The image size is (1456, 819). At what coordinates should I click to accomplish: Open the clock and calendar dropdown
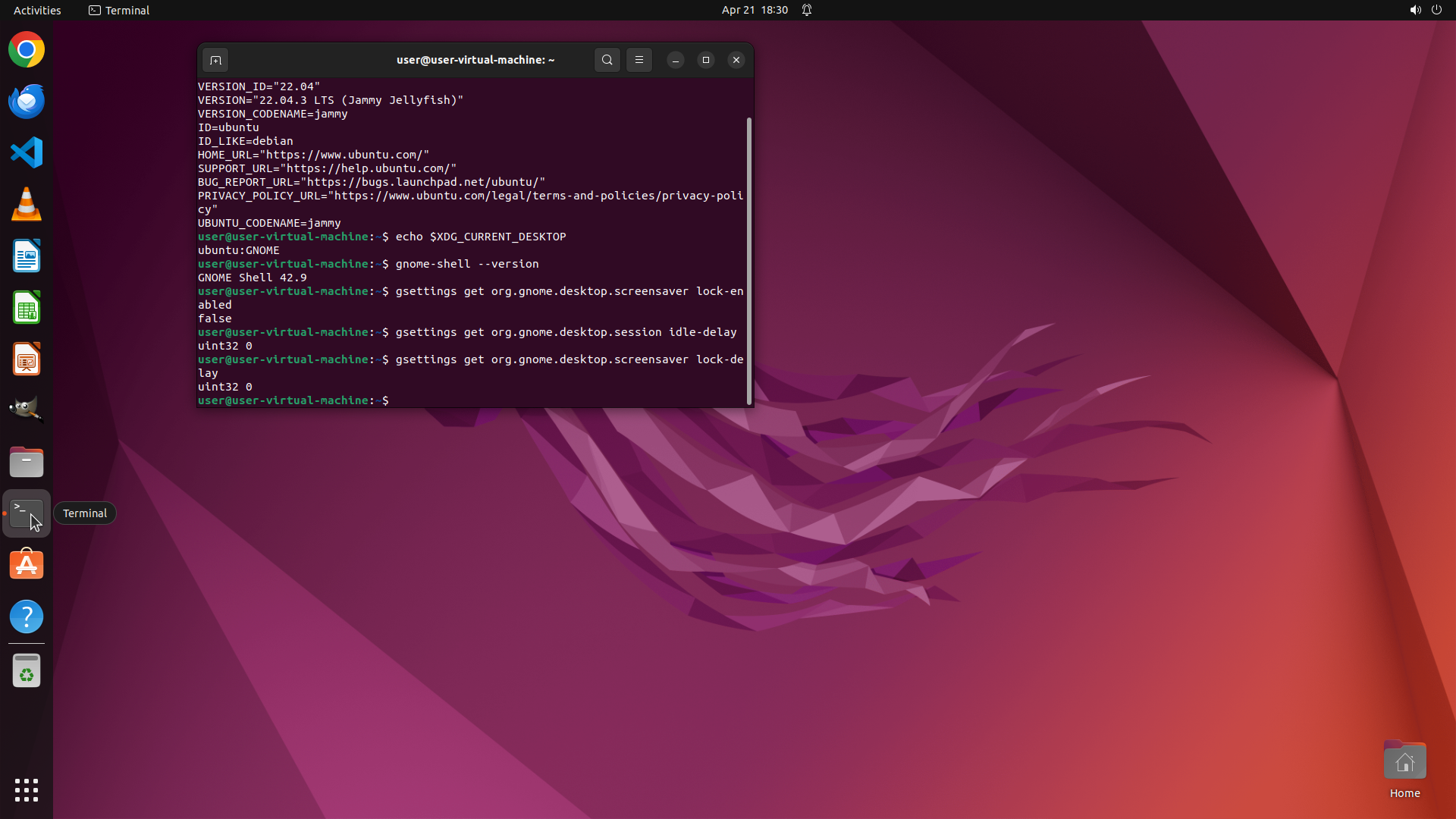pos(754,10)
